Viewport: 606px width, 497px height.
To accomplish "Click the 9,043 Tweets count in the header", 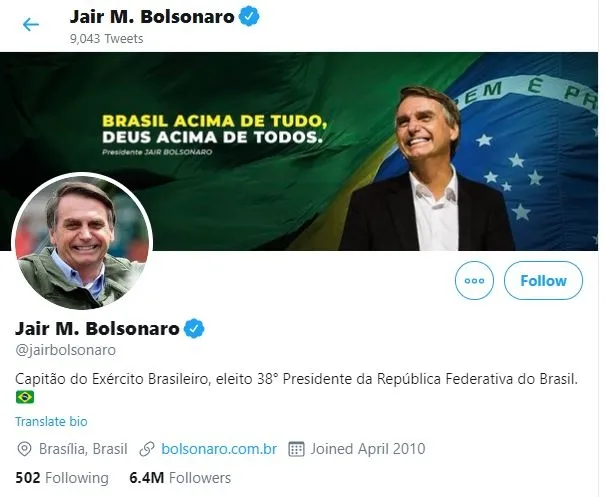I will (x=106, y=39).
